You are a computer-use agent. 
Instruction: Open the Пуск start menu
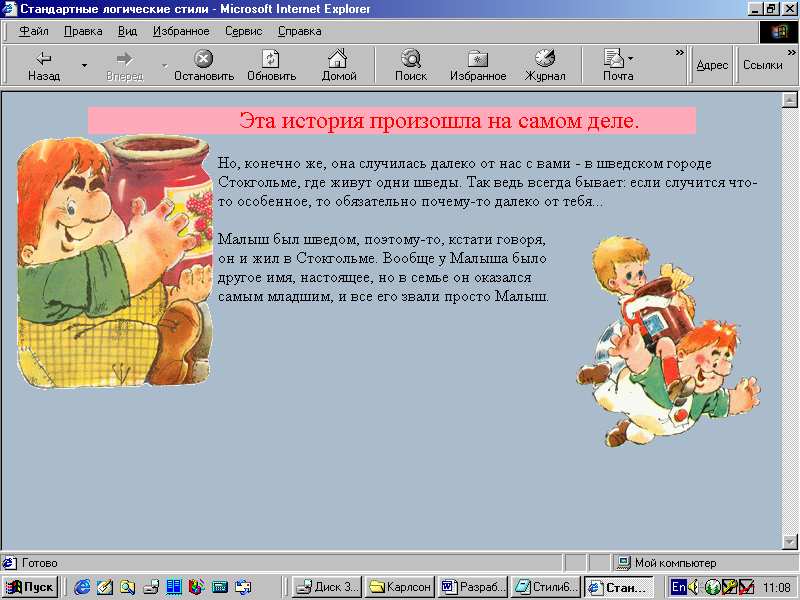pos(30,587)
